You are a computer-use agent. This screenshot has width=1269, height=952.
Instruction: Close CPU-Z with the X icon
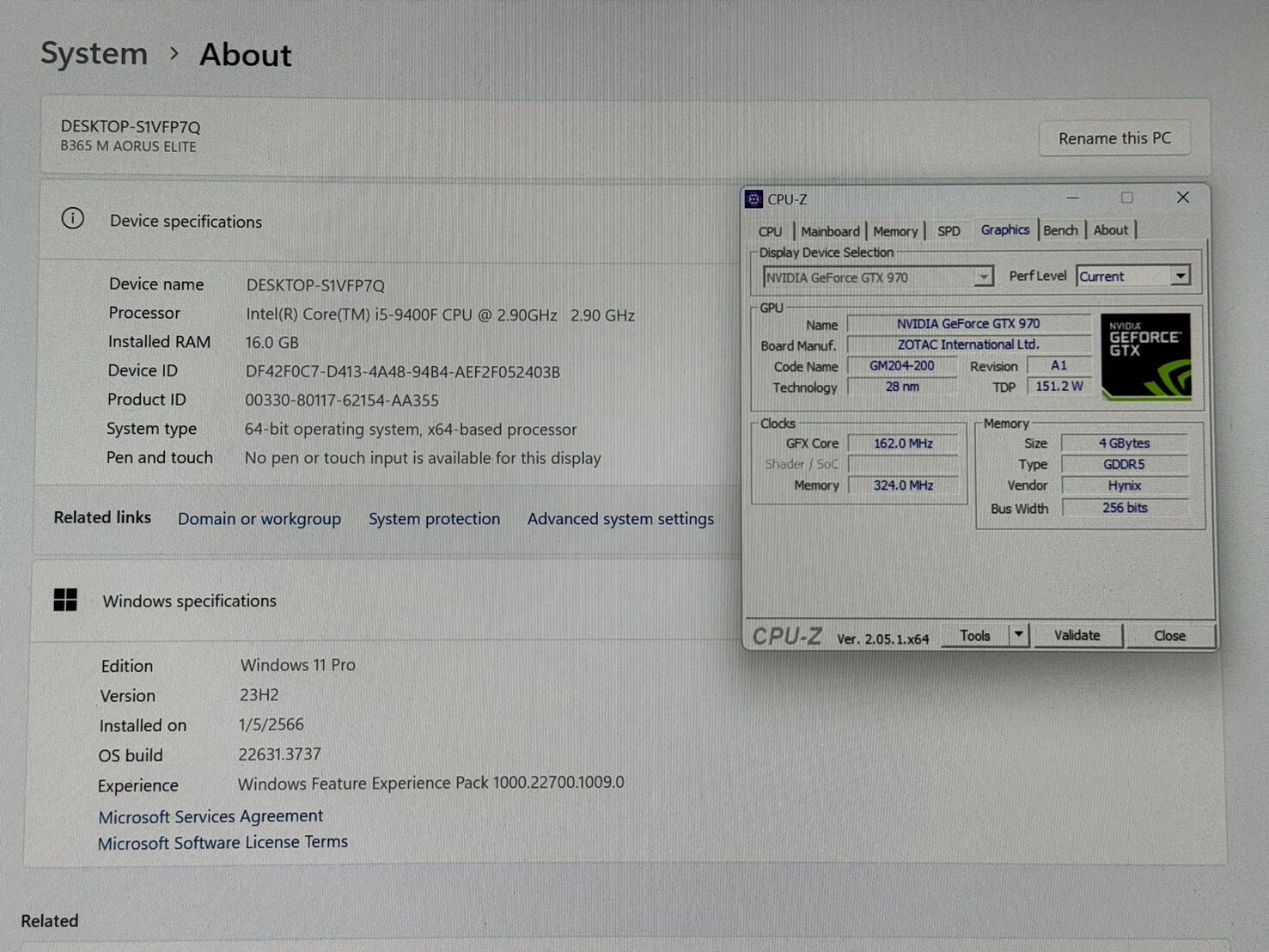click(x=1183, y=198)
